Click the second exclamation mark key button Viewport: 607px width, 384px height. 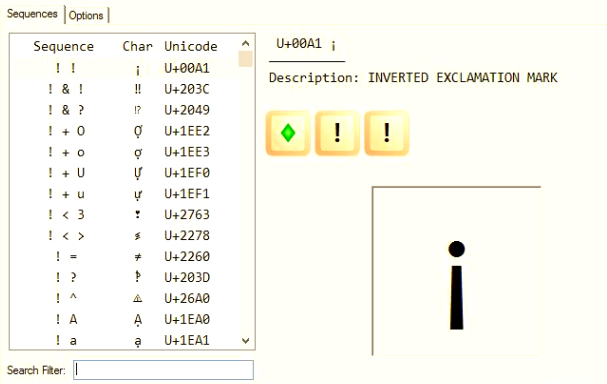click(387, 133)
